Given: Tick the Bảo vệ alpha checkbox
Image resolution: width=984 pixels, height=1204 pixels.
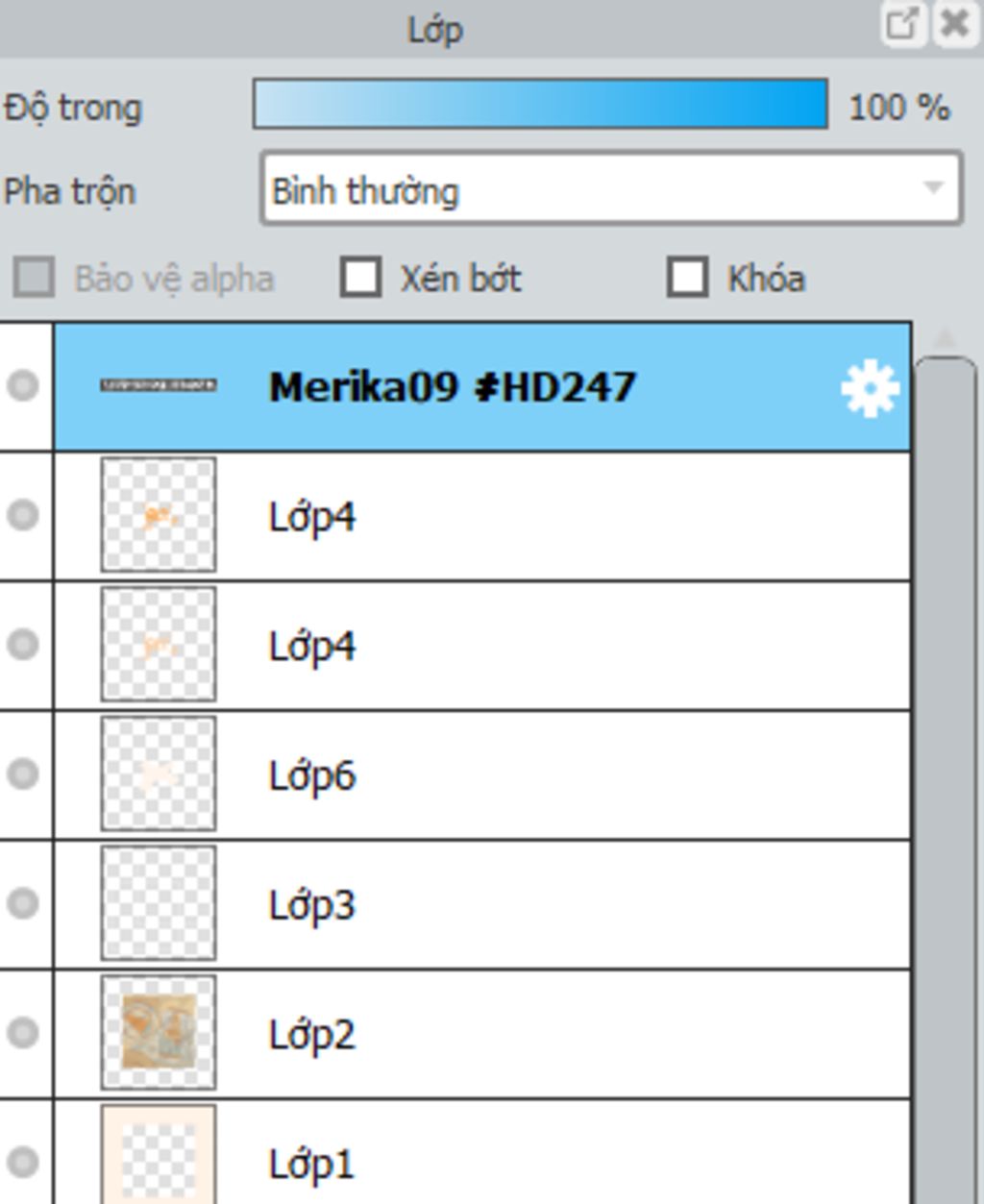Looking at the screenshot, I should (35, 278).
